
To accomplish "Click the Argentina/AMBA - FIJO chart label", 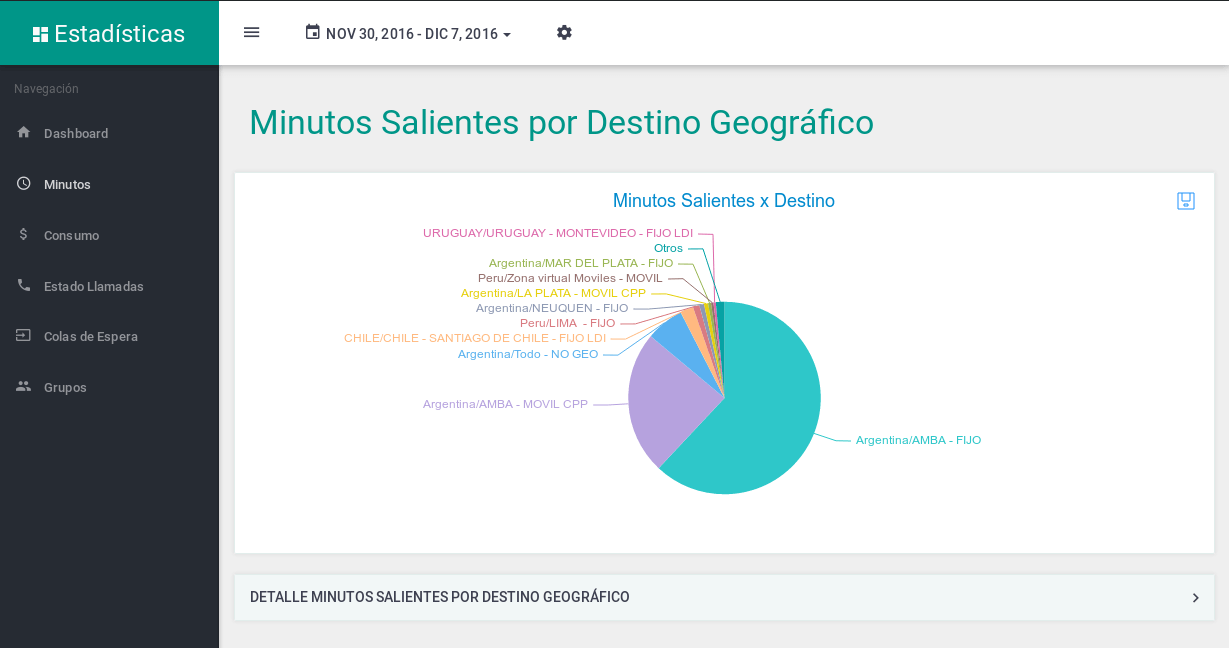I will pos(918,440).
